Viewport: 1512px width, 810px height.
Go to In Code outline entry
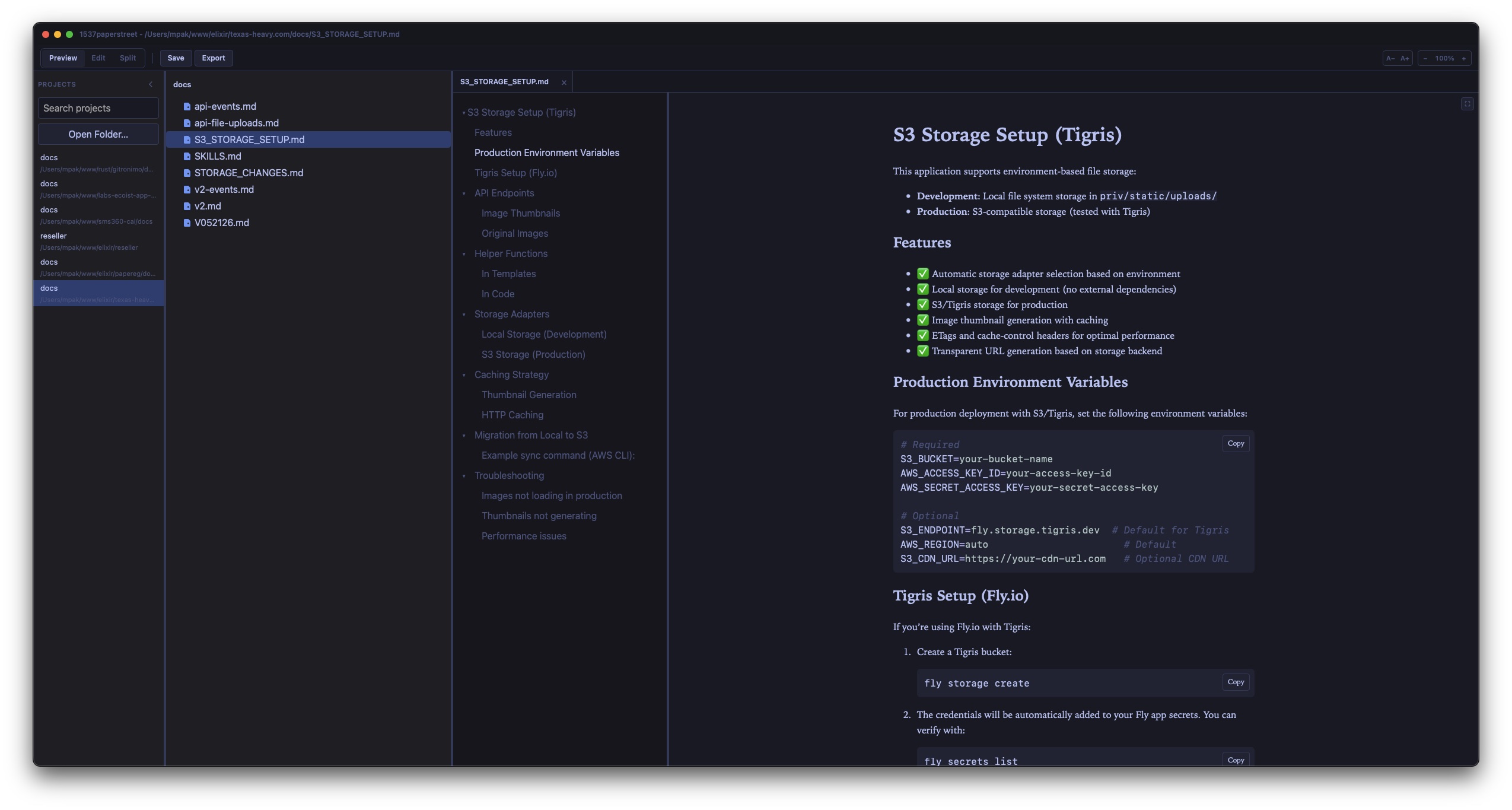(498, 294)
